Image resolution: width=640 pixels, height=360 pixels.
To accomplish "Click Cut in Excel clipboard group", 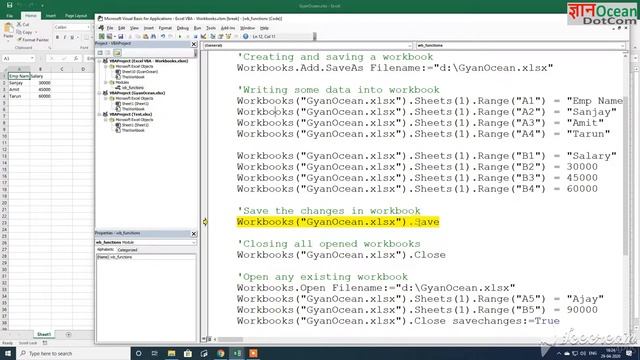I will tap(23, 24).
